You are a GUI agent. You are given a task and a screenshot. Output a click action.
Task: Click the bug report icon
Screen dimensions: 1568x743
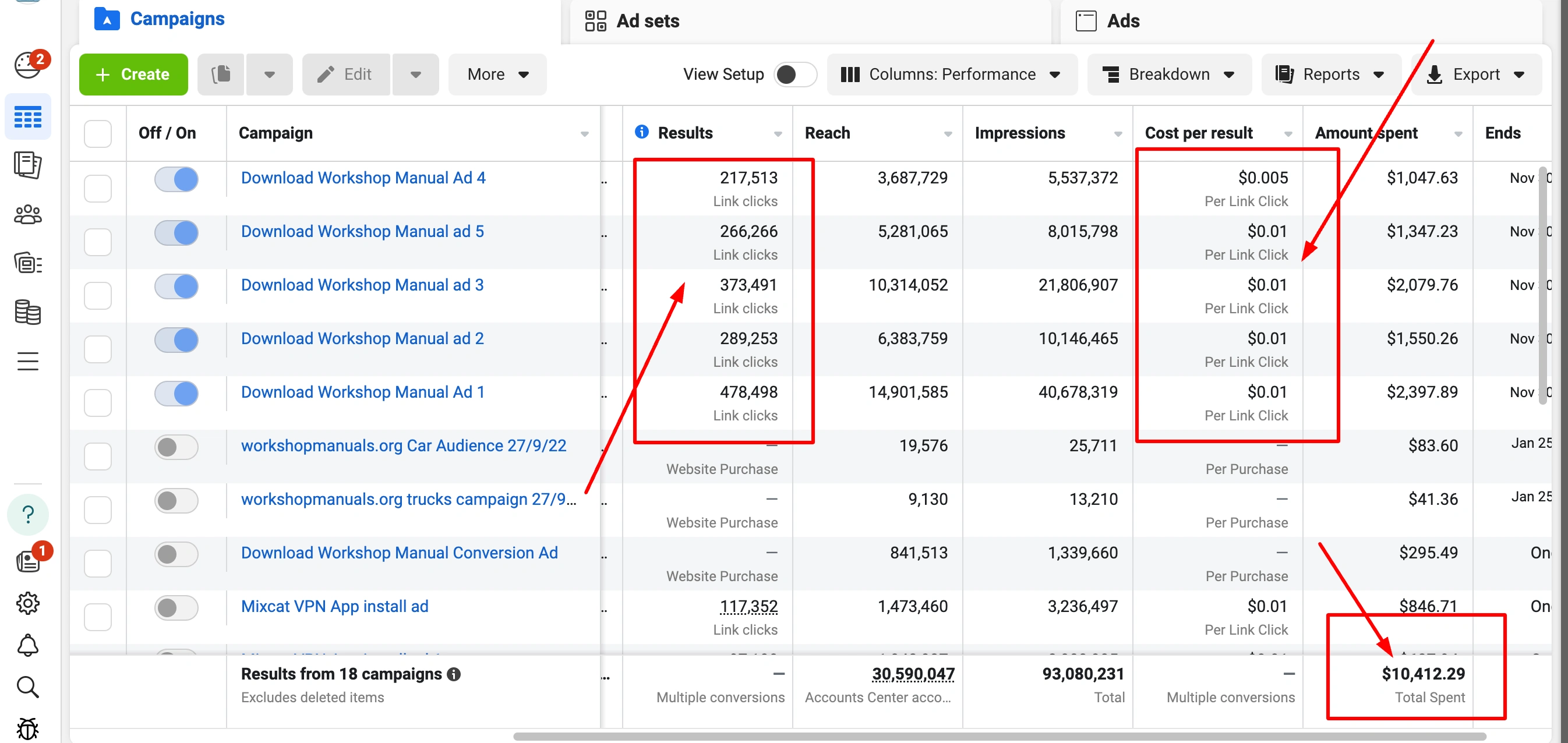(27, 728)
